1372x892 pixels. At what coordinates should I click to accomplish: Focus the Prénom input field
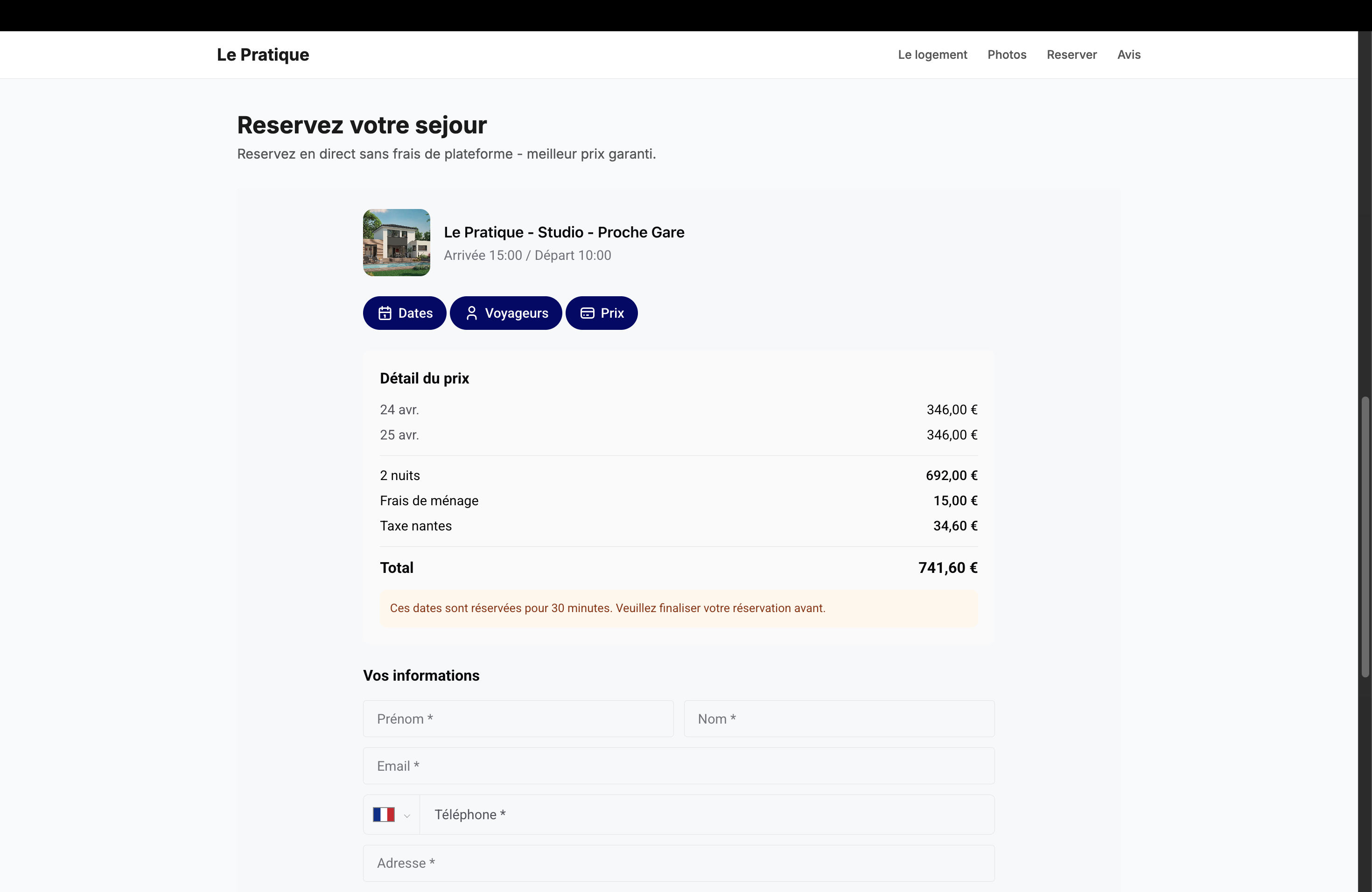pos(518,718)
